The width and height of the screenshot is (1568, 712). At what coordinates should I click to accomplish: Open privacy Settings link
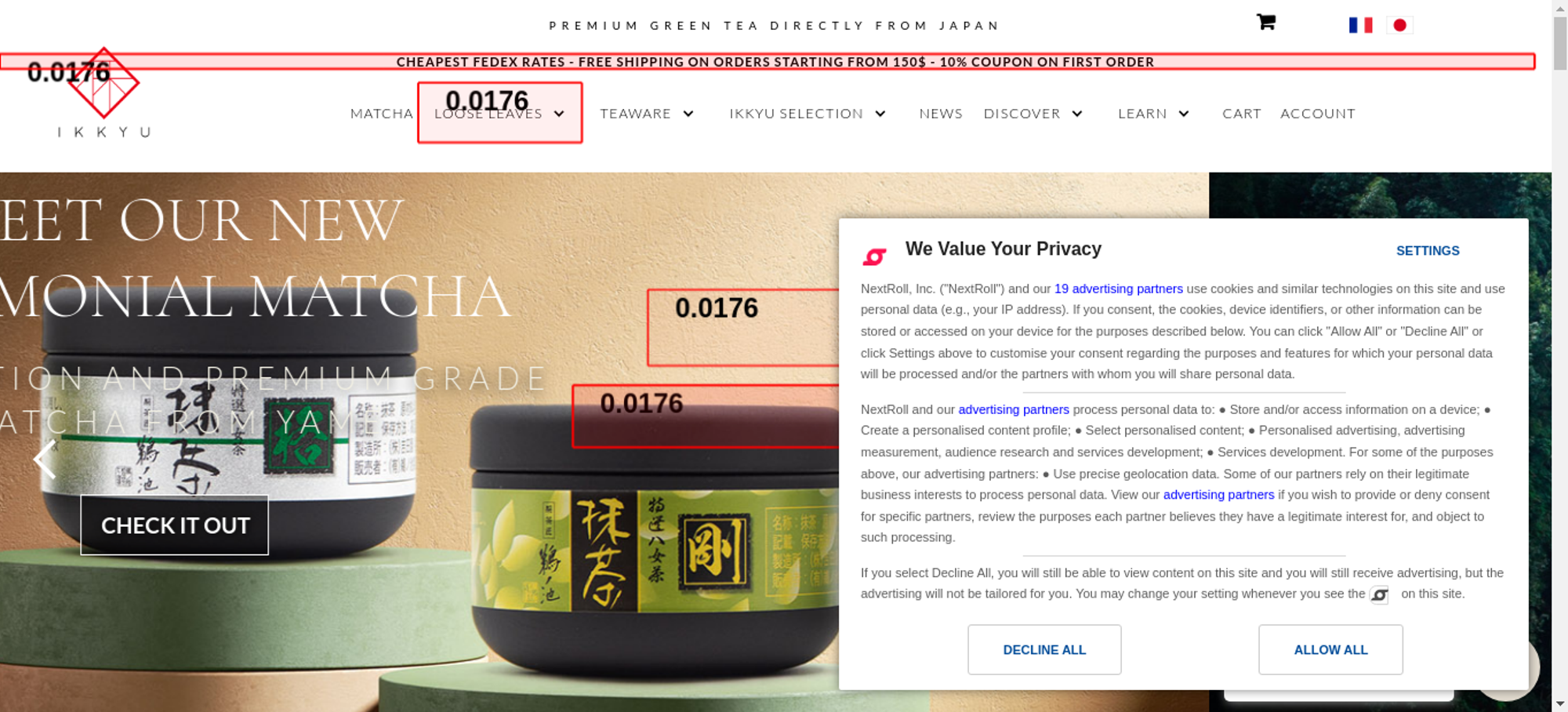click(1428, 251)
